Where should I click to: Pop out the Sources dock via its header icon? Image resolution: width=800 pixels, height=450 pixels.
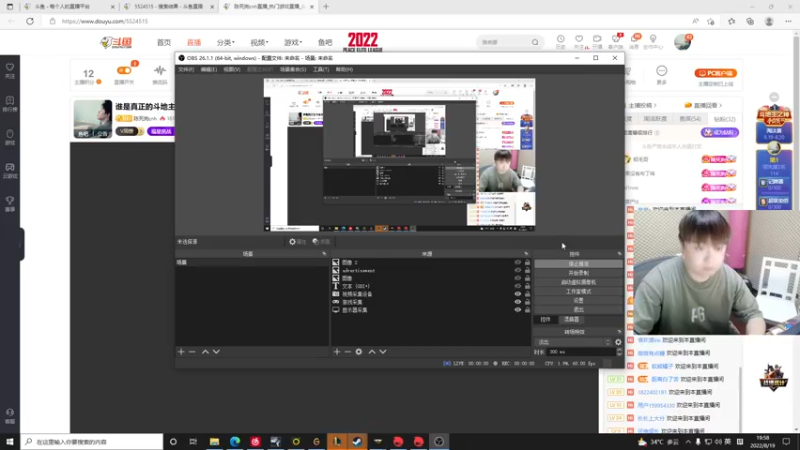point(526,254)
